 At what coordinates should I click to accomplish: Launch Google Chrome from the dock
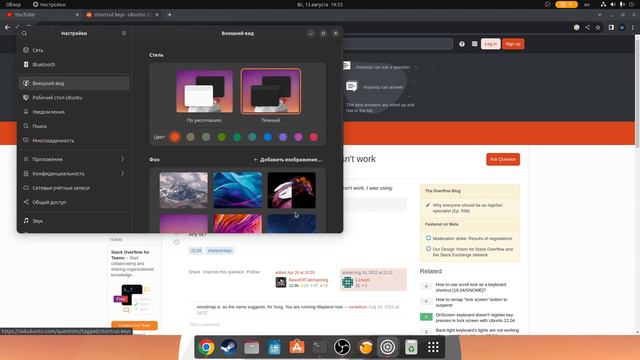pos(207,347)
